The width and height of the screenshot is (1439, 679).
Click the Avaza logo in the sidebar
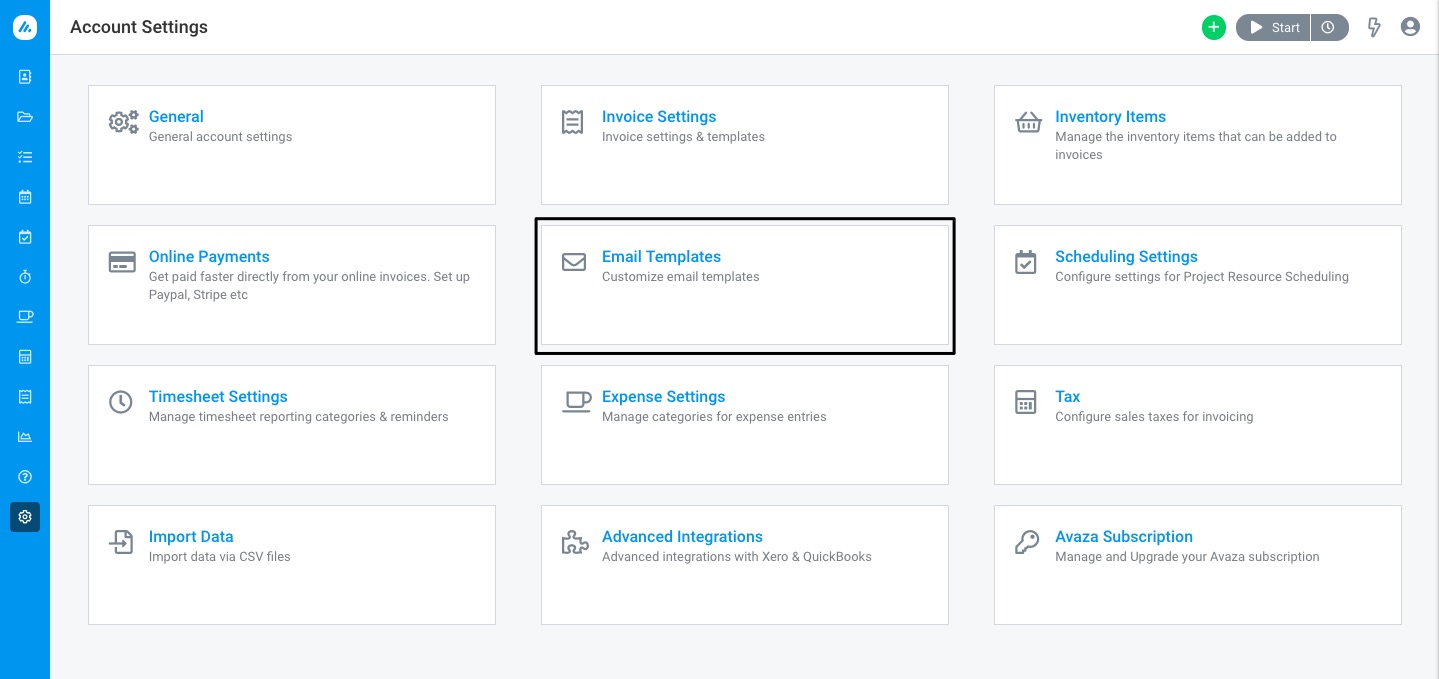tap(25, 27)
